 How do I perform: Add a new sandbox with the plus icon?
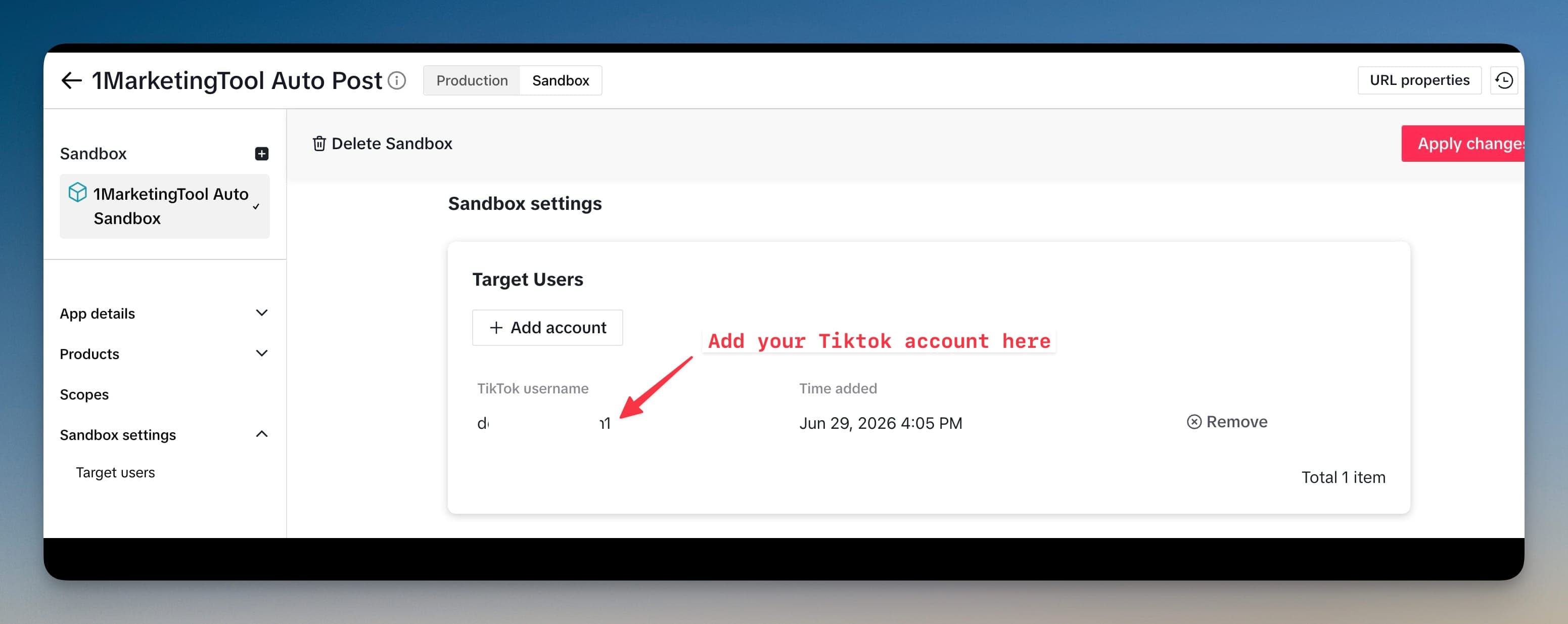tap(262, 153)
